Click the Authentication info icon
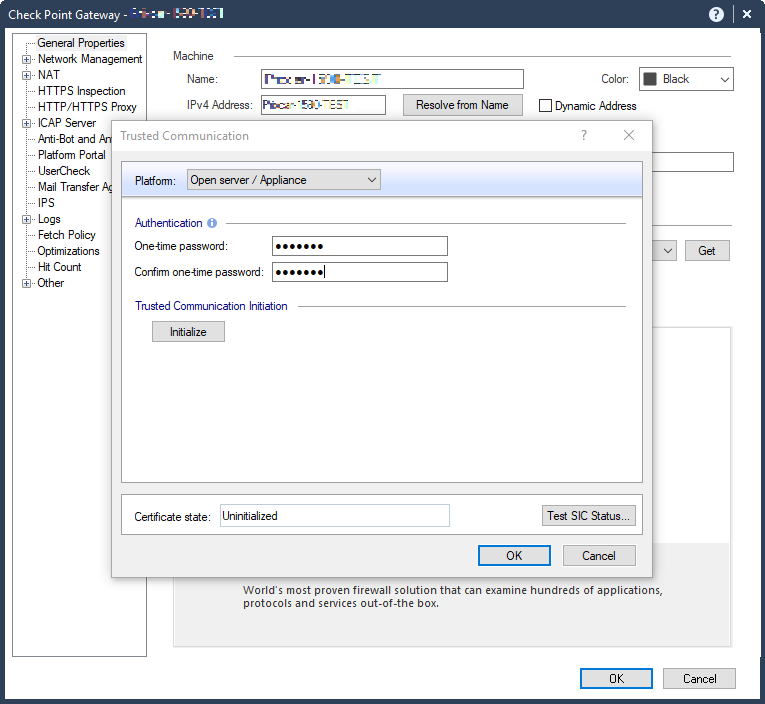Viewport: 765px width, 704px height. (212, 223)
